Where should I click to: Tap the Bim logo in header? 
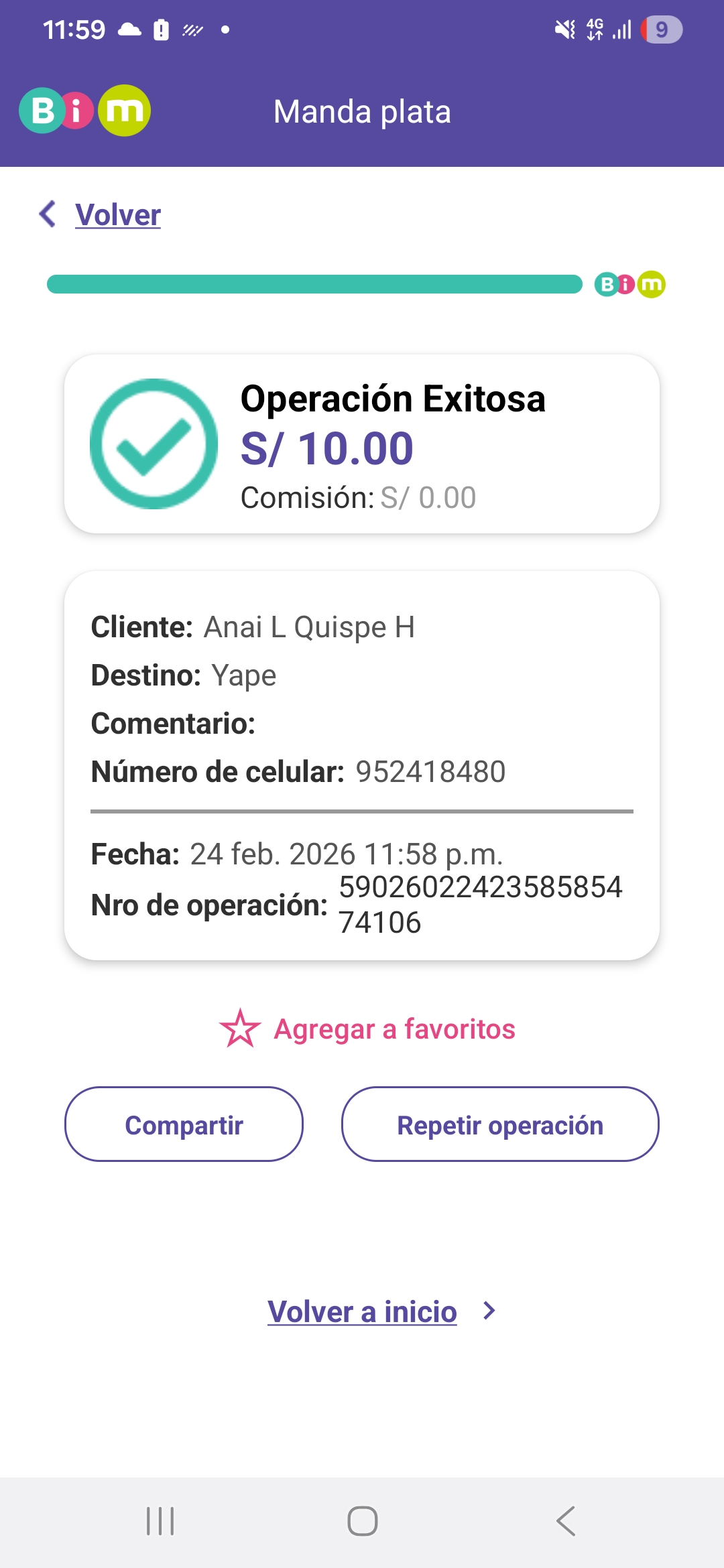pyautogui.click(x=84, y=111)
